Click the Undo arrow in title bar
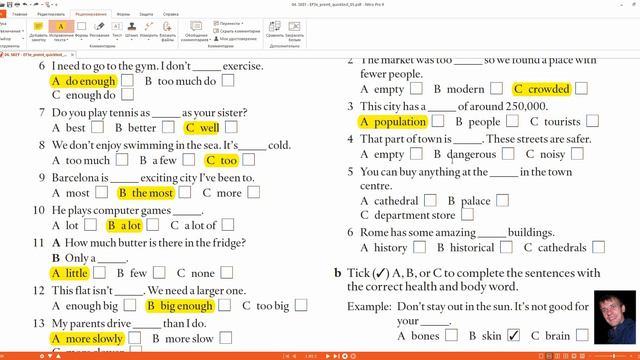The height and width of the screenshot is (360, 640). pyautogui.click(x=25, y=4)
